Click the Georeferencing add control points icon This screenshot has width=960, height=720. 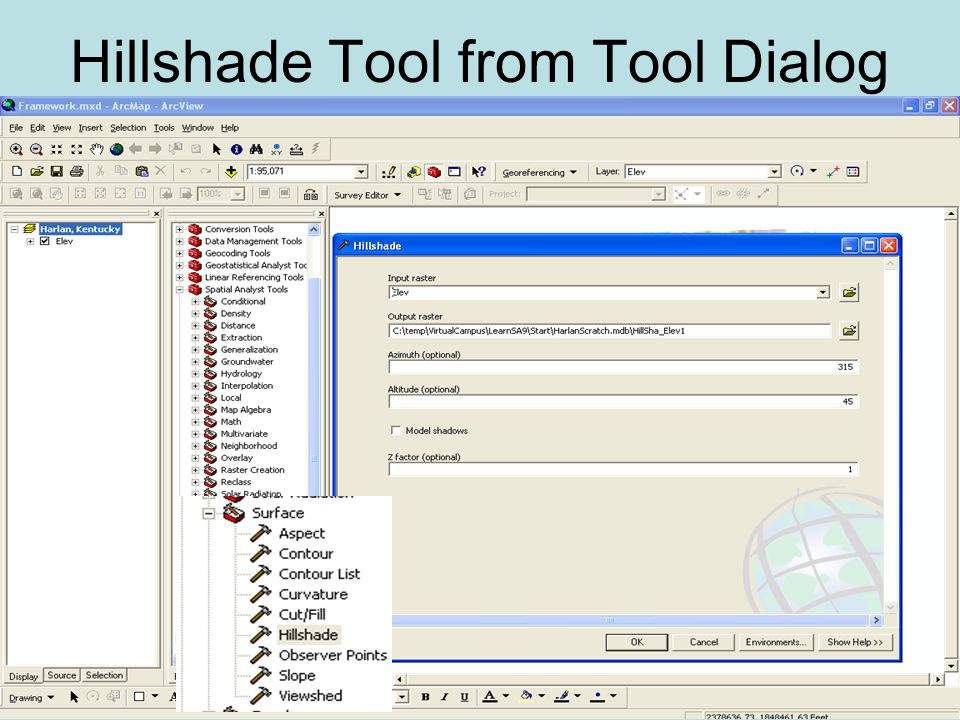pos(833,172)
